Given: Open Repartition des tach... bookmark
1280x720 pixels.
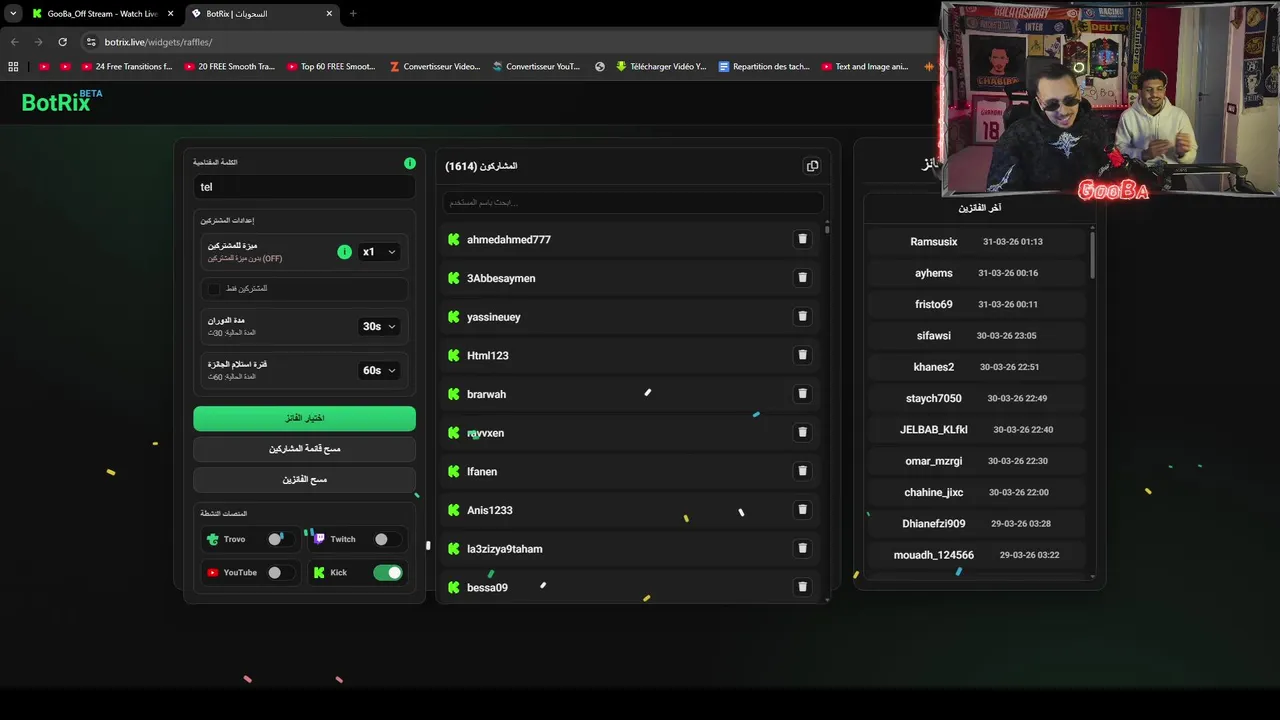Looking at the screenshot, I should [764, 67].
